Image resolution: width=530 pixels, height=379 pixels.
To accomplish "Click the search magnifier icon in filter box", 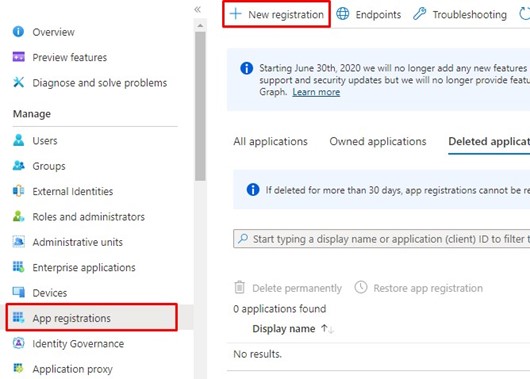I will tap(243, 239).
